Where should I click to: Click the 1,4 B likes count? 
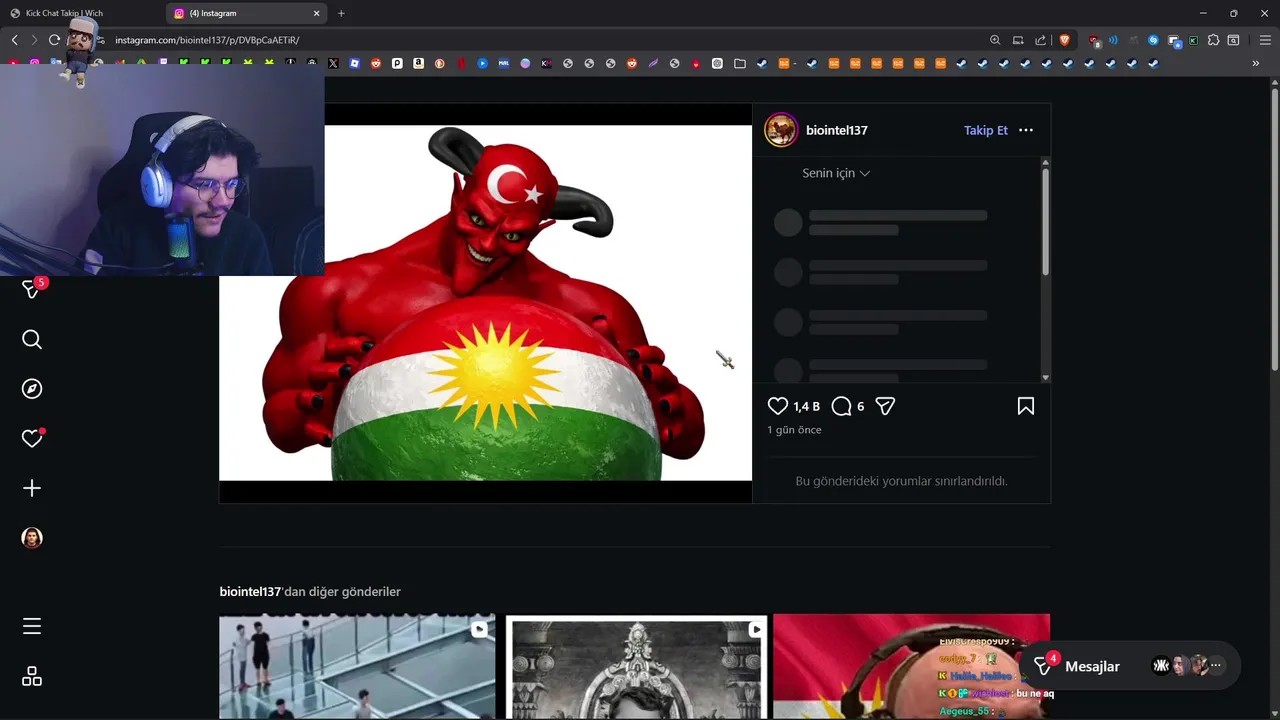pyautogui.click(x=806, y=407)
